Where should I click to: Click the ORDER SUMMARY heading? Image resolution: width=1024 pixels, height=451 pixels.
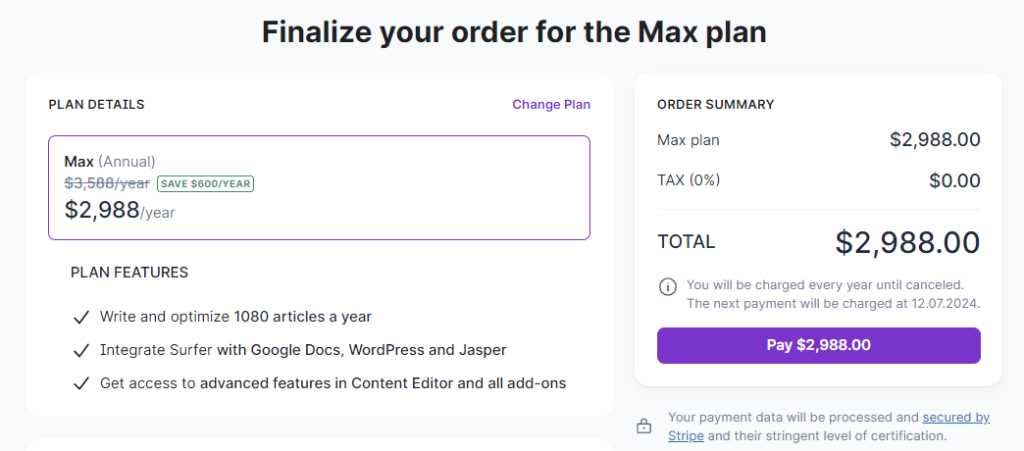pyautogui.click(x=716, y=104)
